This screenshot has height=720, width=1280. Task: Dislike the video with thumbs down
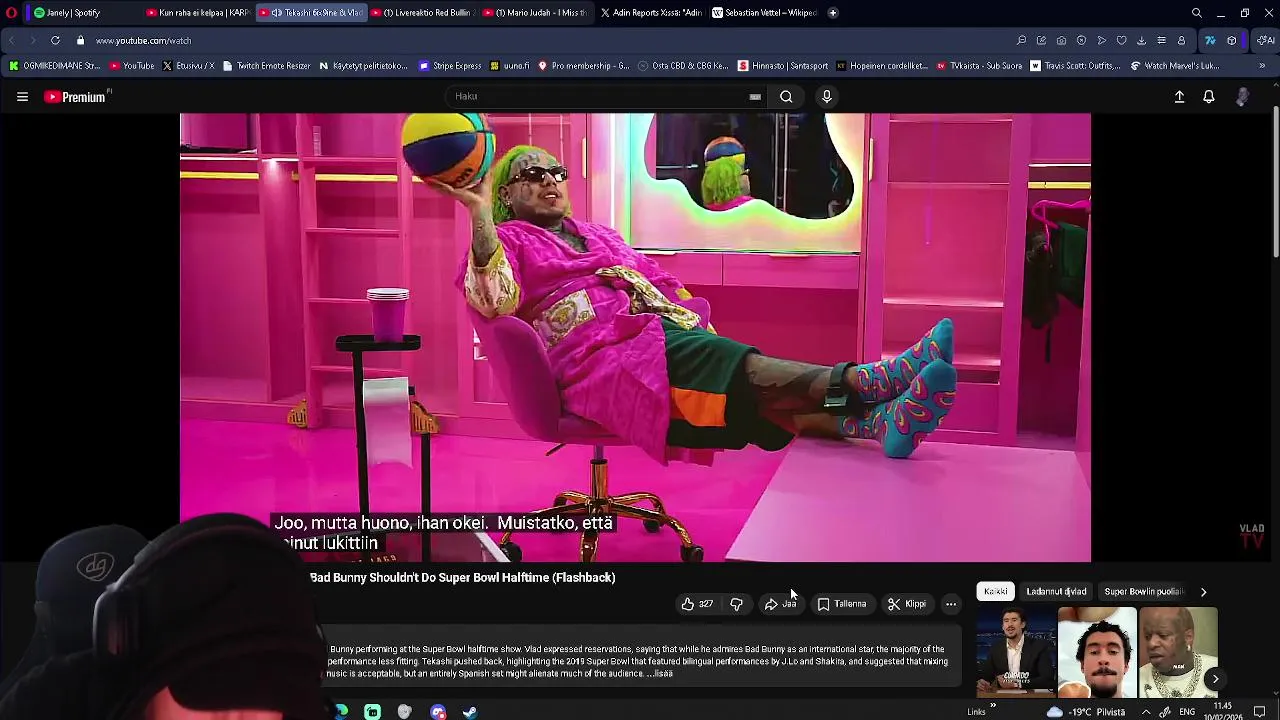point(736,604)
